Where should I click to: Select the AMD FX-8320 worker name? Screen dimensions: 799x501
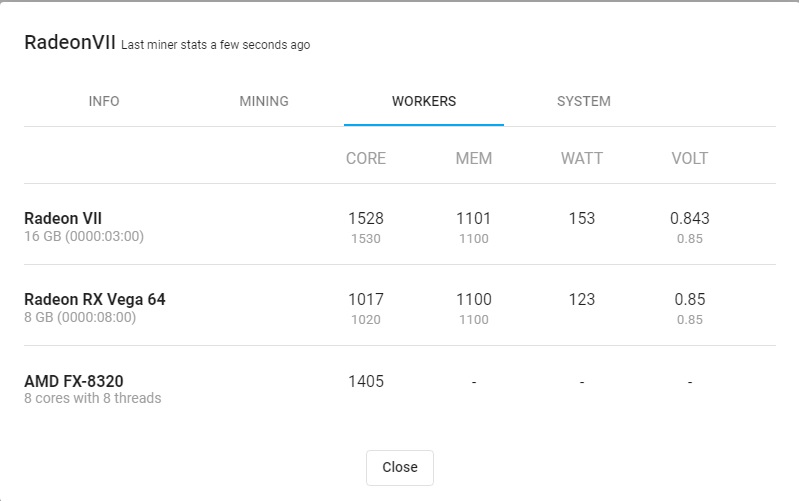pos(74,381)
